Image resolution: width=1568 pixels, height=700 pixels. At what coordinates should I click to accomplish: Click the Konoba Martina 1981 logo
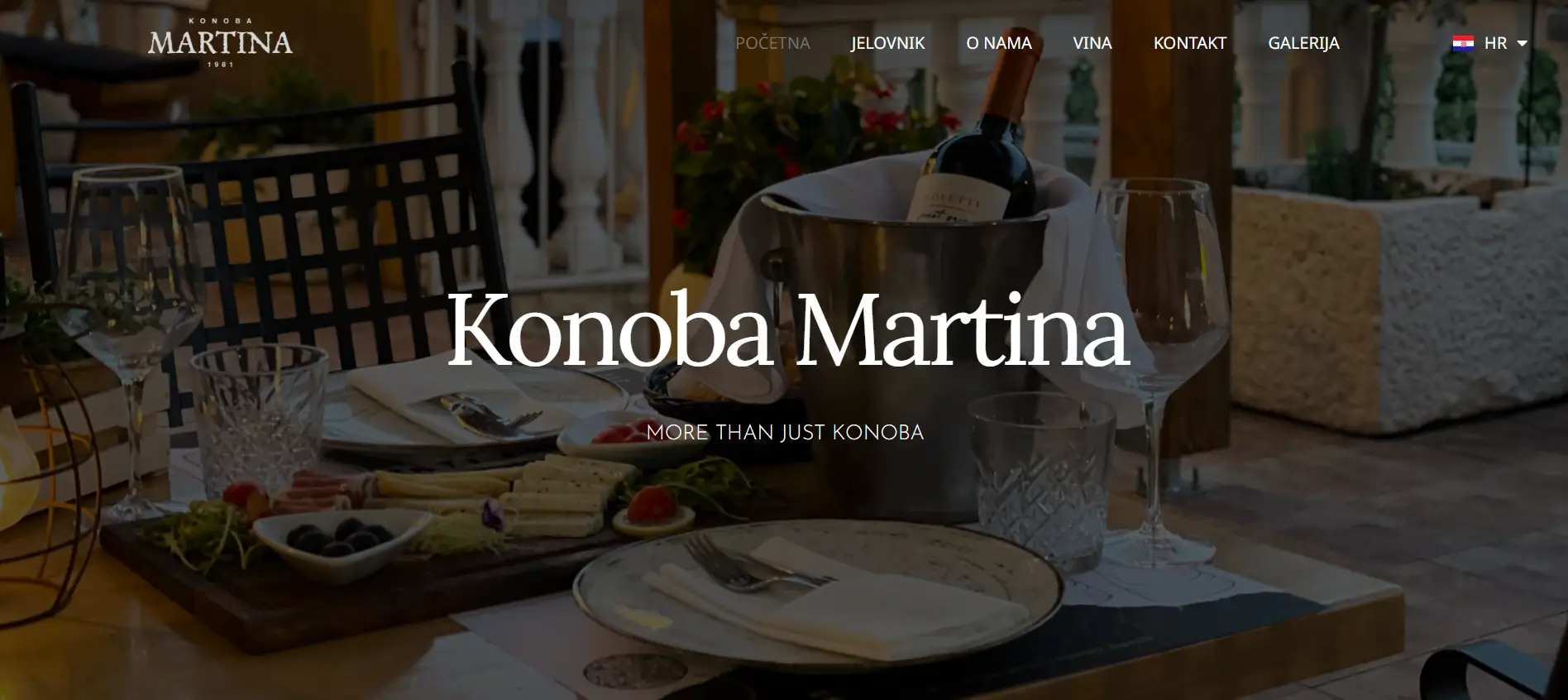220,43
